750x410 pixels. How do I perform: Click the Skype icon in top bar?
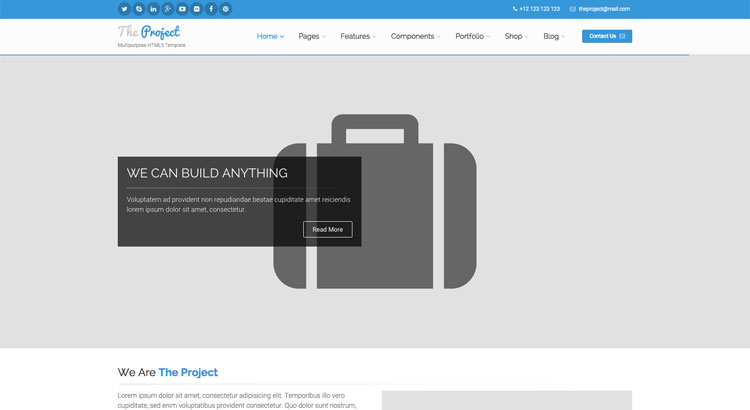coord(139,9)
